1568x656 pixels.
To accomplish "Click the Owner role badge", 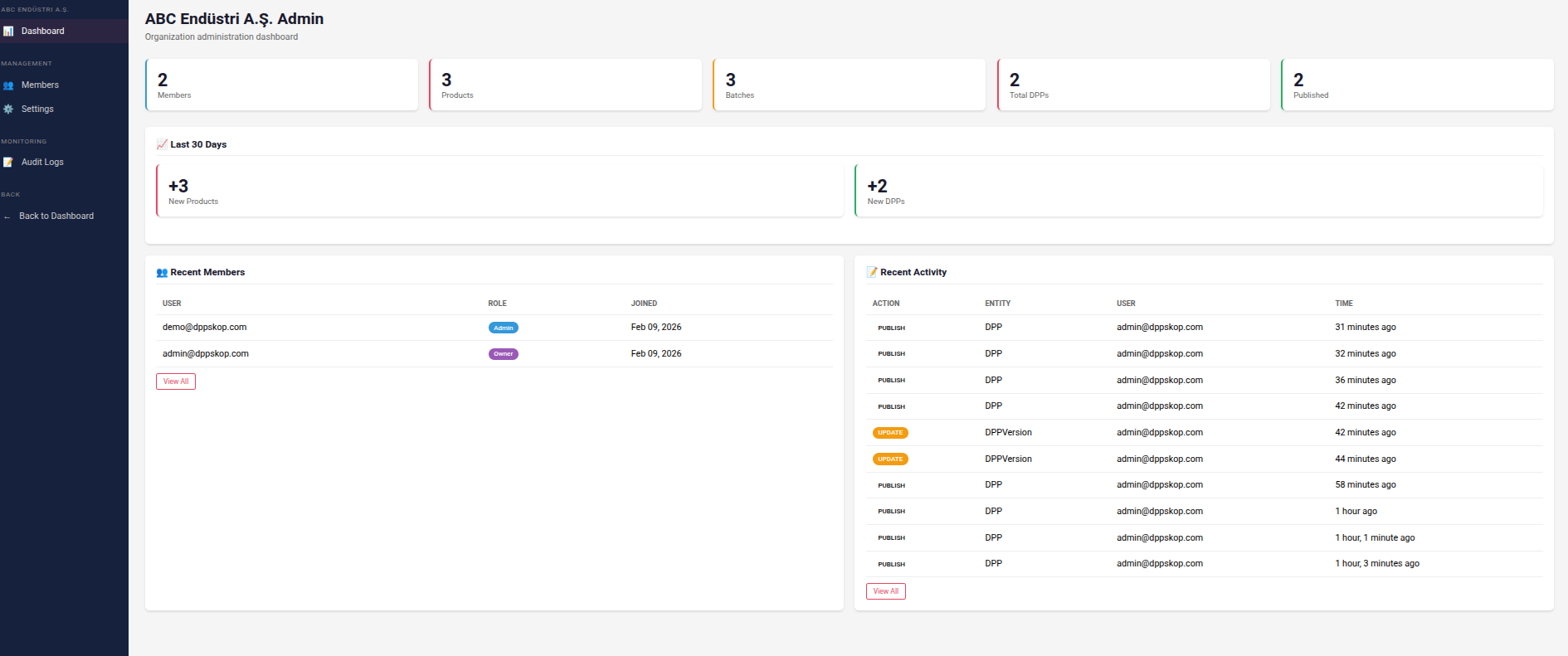I will (504, 354).
